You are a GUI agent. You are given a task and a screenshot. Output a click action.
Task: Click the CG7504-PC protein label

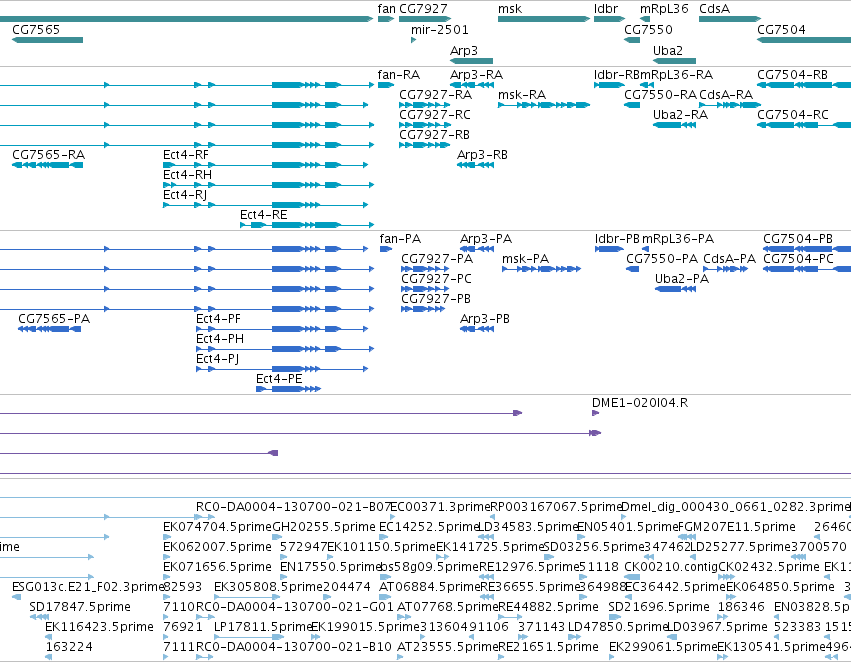pos(798,259)
